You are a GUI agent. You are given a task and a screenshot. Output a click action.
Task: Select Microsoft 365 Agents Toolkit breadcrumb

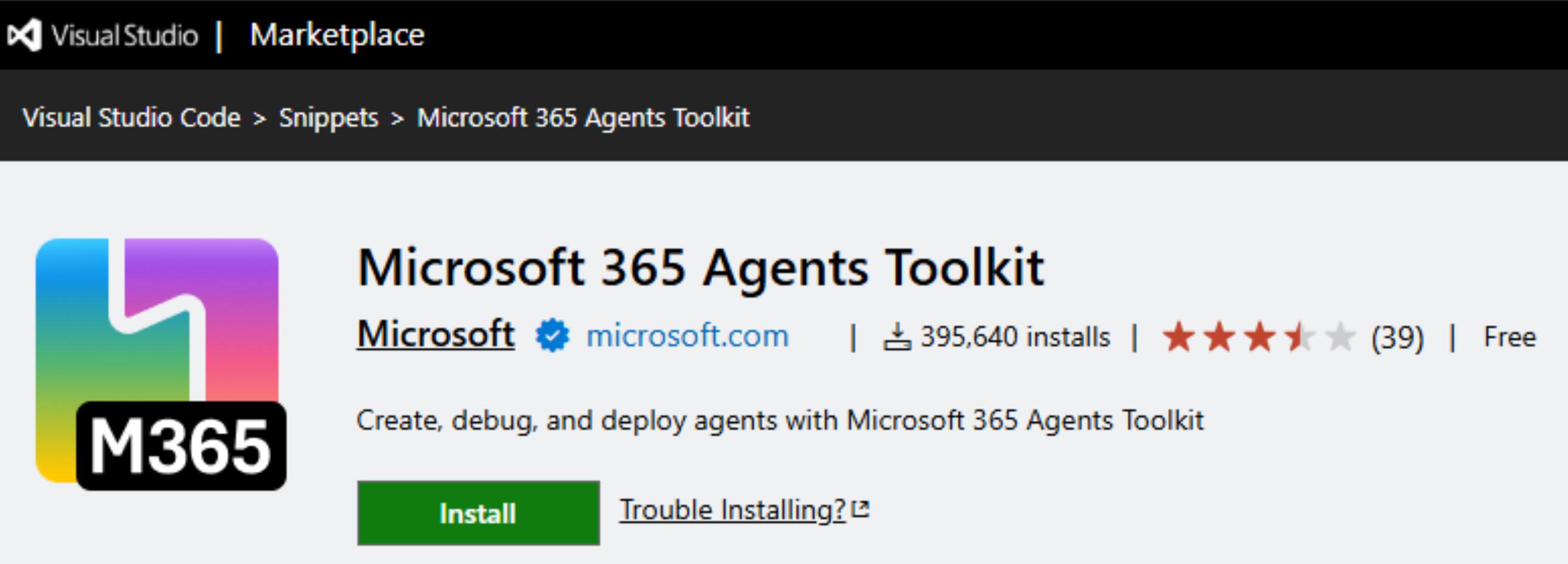click(x=583, y=117)
